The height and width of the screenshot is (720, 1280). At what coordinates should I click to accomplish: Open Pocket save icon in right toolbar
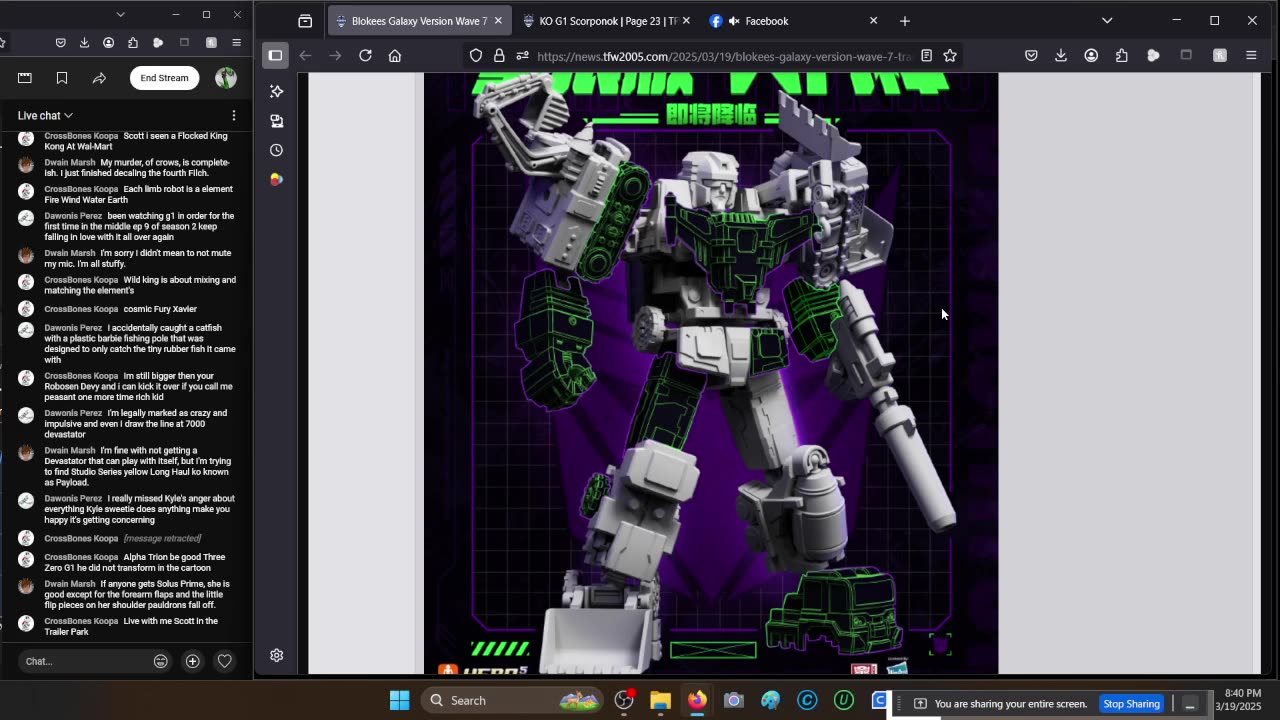[1031, 56]
